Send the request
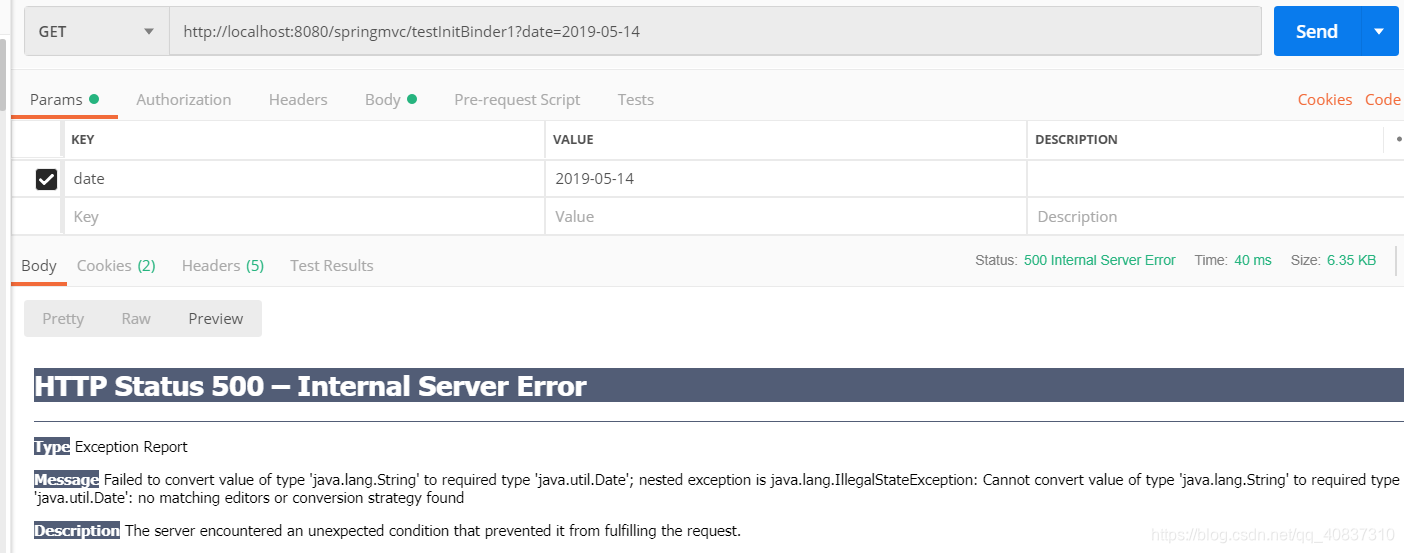The height and width of the screenshot is (553, 1404). [1317, 31]
